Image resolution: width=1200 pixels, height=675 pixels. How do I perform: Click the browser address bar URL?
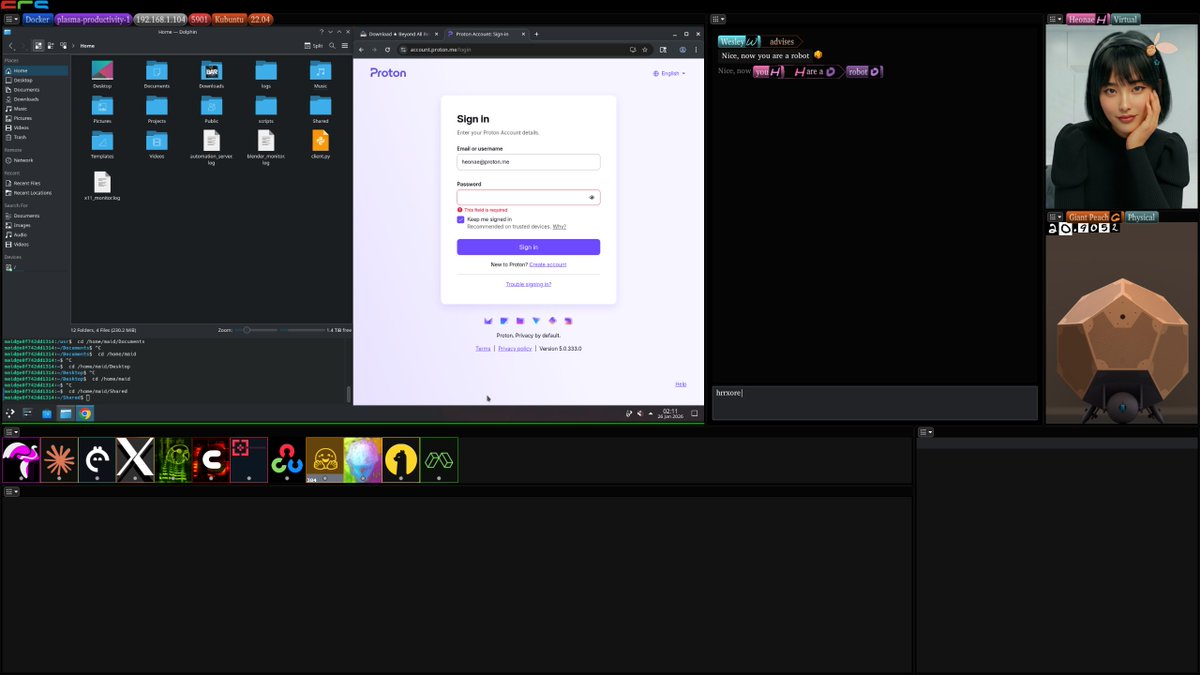[440, 49]
